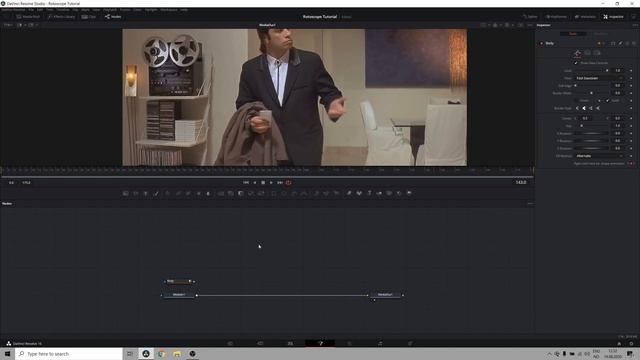
Task: Switch to the Tools tab in Inspector
Action: click(573, 34)
